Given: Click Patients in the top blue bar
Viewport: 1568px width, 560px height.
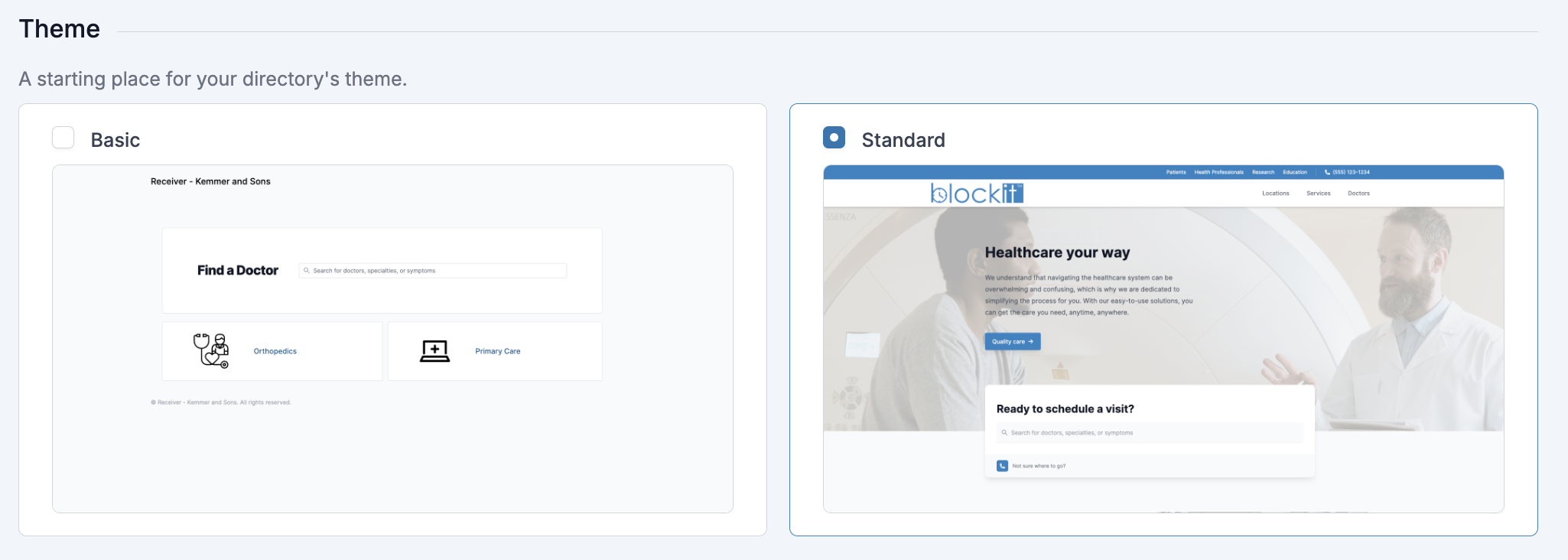Looking at the screenshot, I should pyautogui.click(x=1176, y=172).
